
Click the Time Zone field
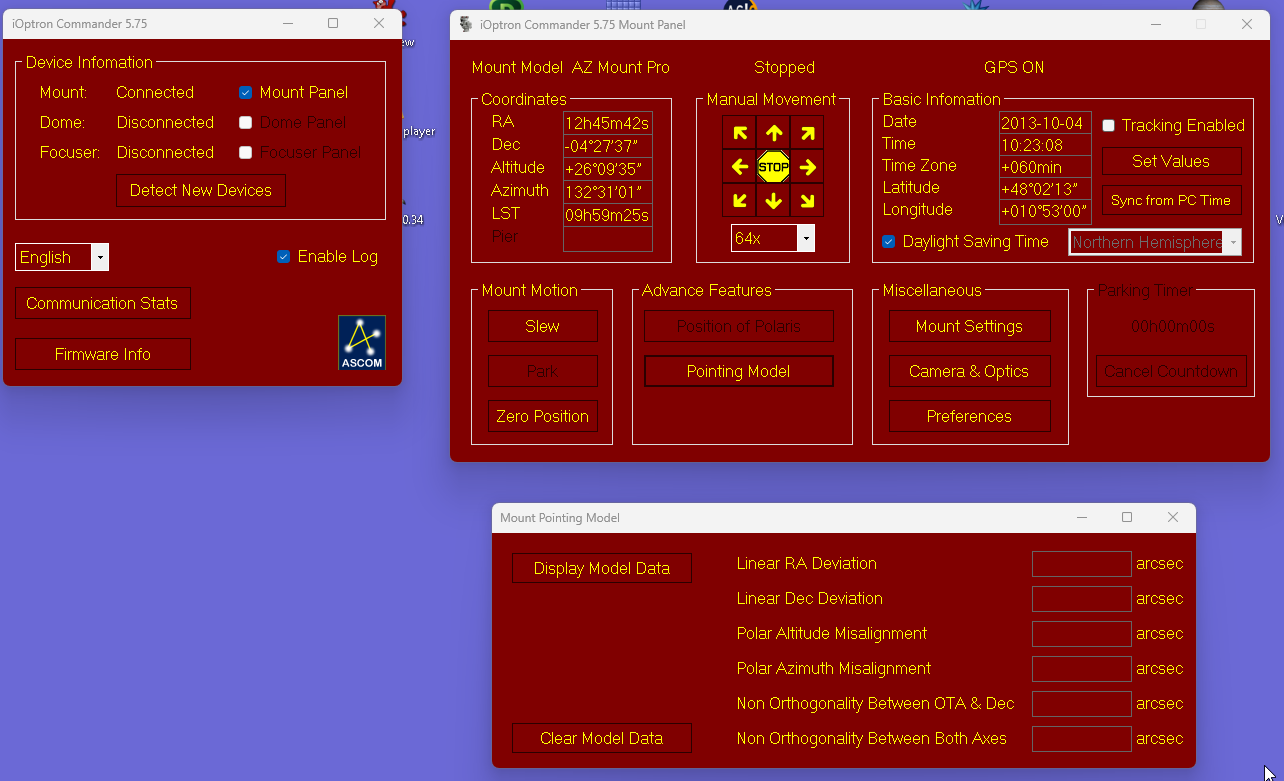pyautogui.click(x=1045, y=168)
